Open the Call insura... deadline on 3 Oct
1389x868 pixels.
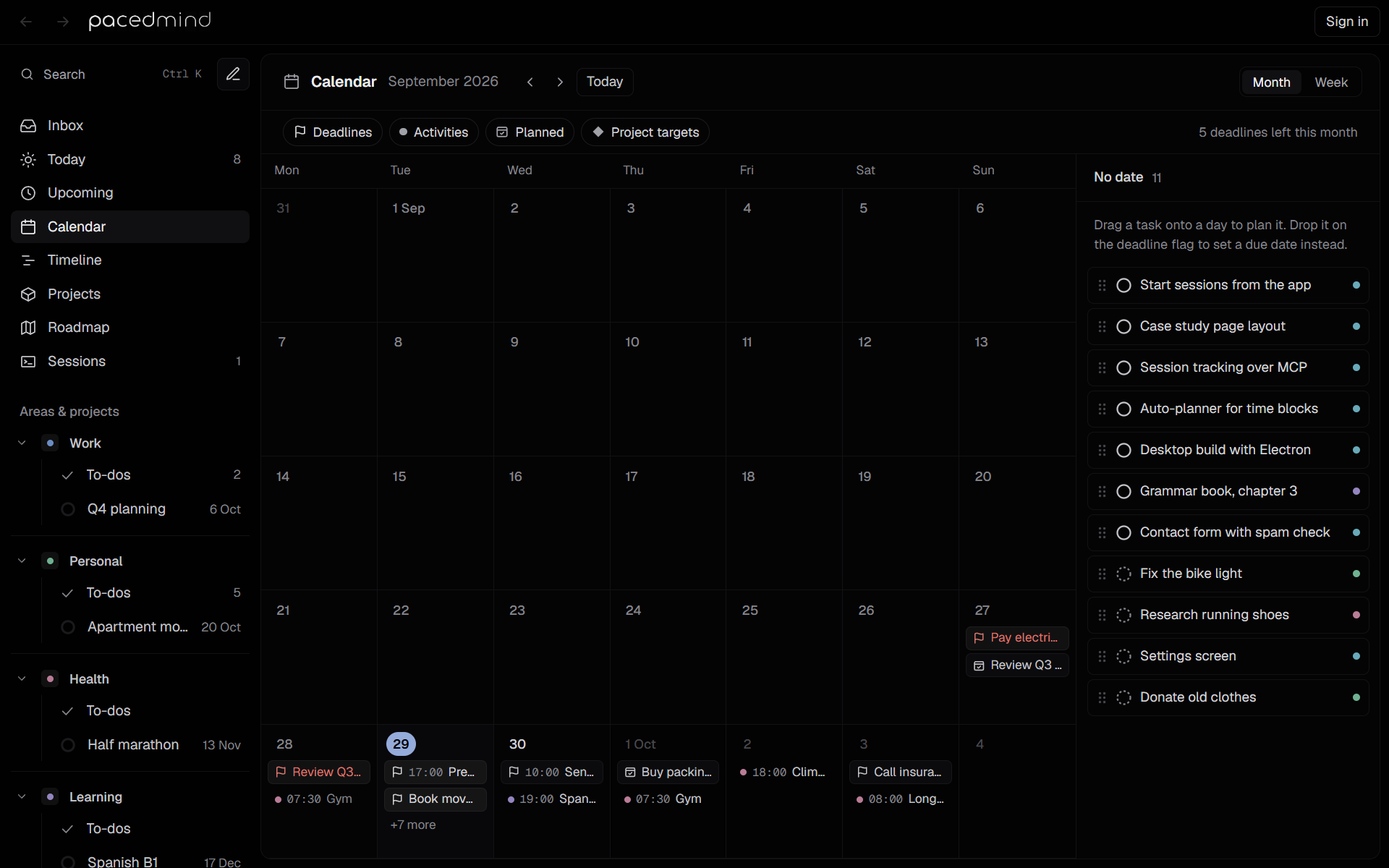tap(900, 772)
